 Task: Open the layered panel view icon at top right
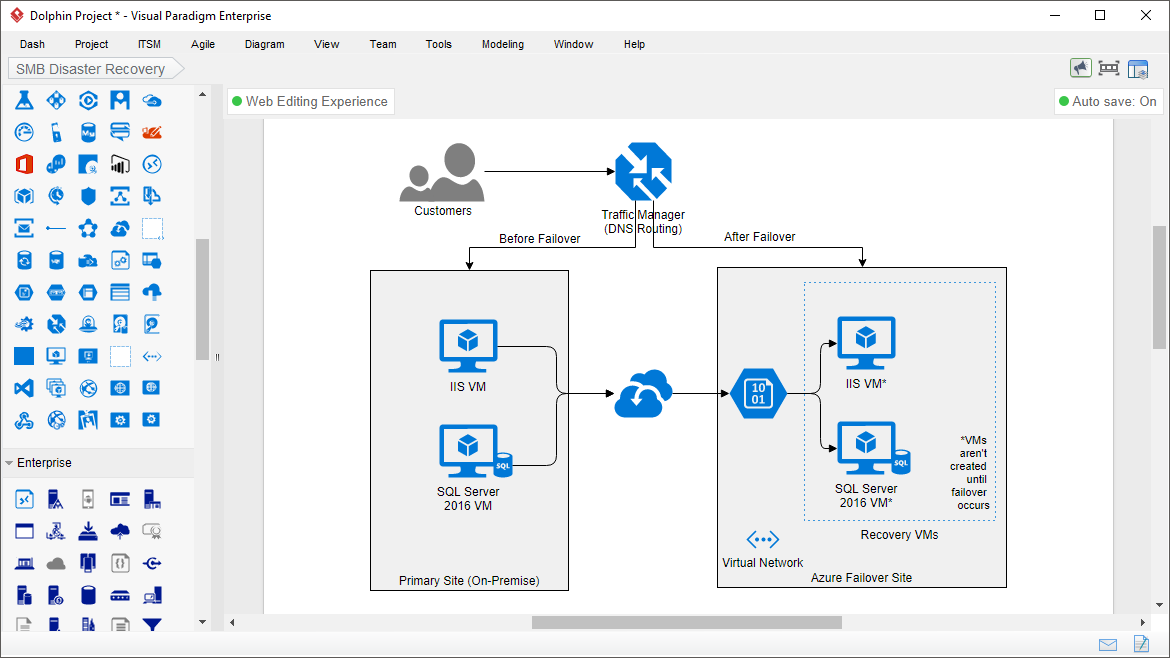click(1138, 67)
